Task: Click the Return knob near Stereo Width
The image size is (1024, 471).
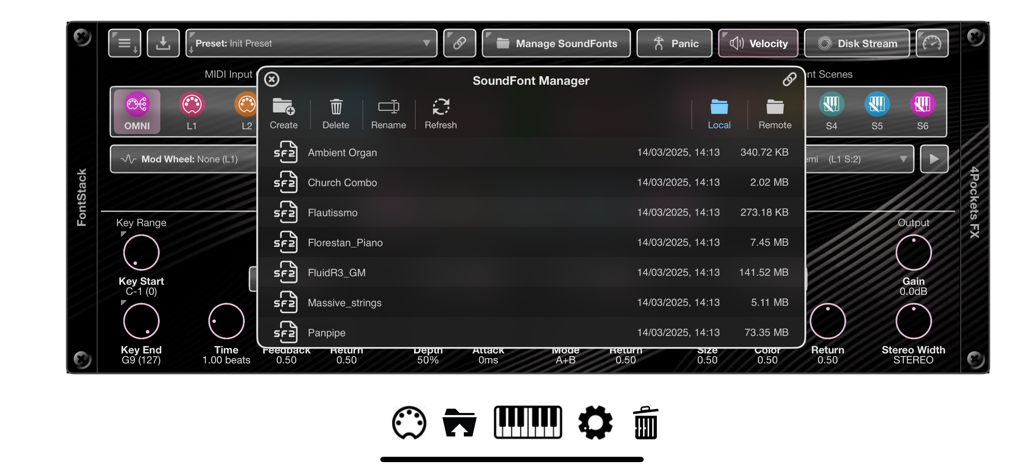Action: point(827,321)
